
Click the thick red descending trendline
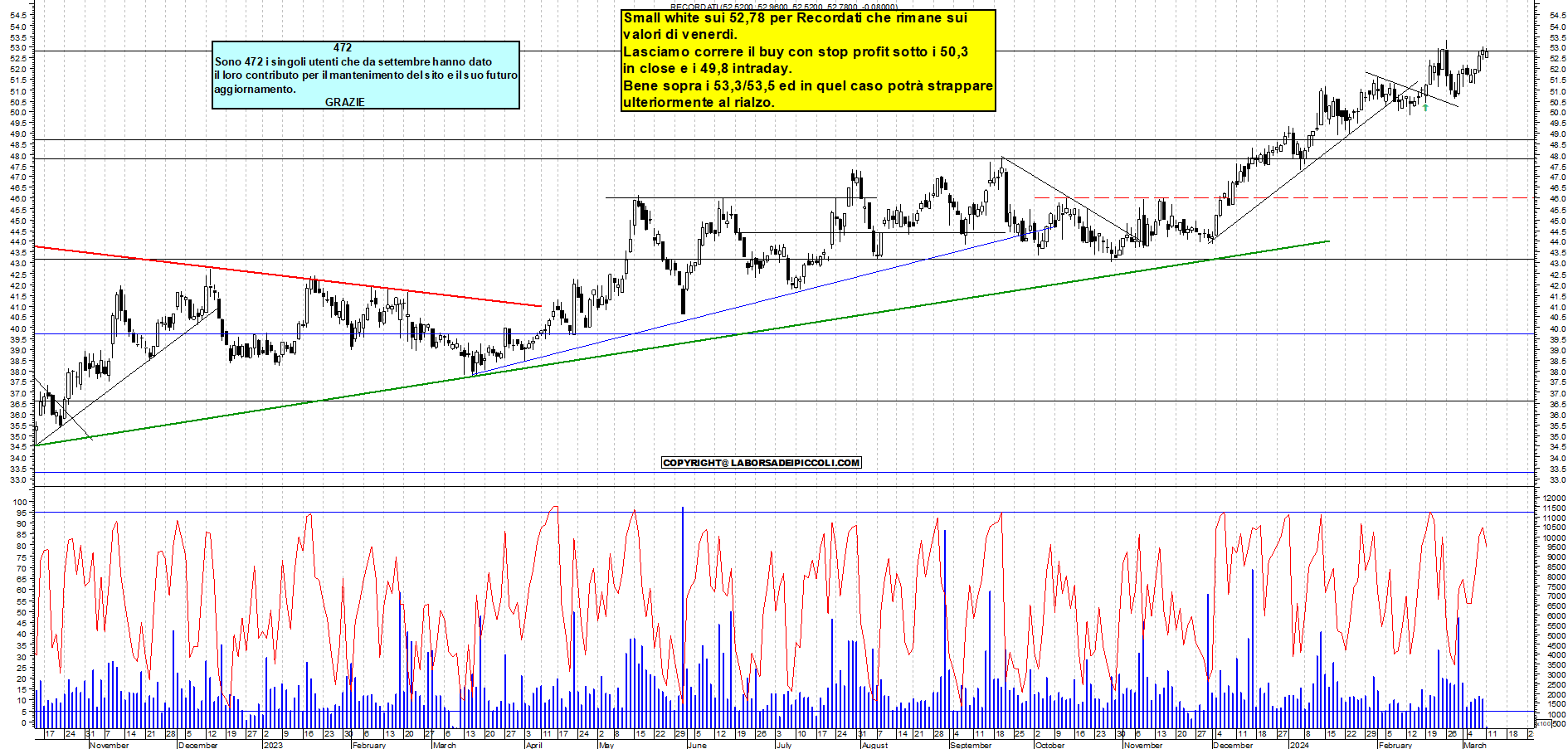[287, 276]
